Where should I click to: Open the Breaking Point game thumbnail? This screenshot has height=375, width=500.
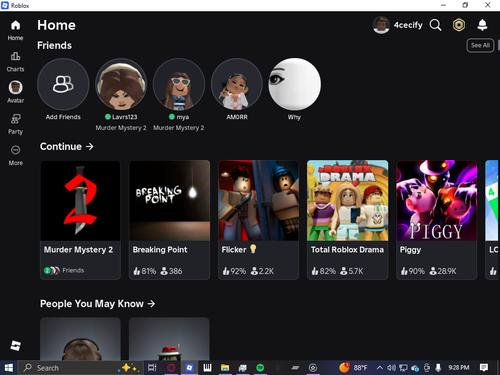tap(170, 201)
